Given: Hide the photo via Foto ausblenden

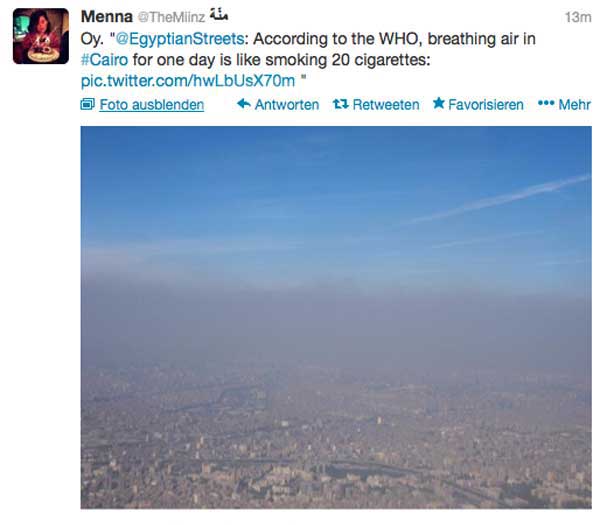Looking at the screenshot, I should click(152, 104).
